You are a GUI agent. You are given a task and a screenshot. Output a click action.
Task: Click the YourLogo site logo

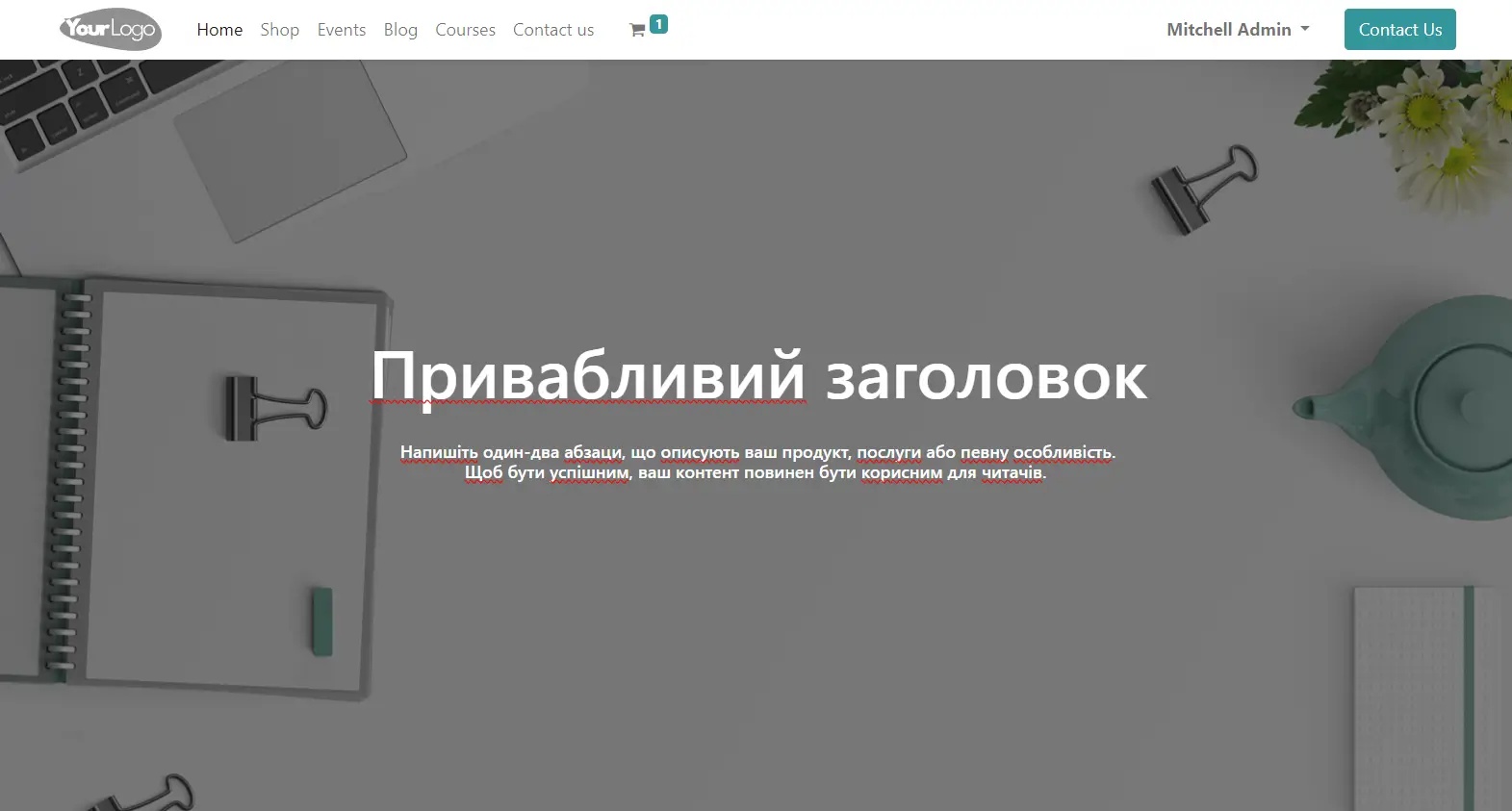coord(111,29)
